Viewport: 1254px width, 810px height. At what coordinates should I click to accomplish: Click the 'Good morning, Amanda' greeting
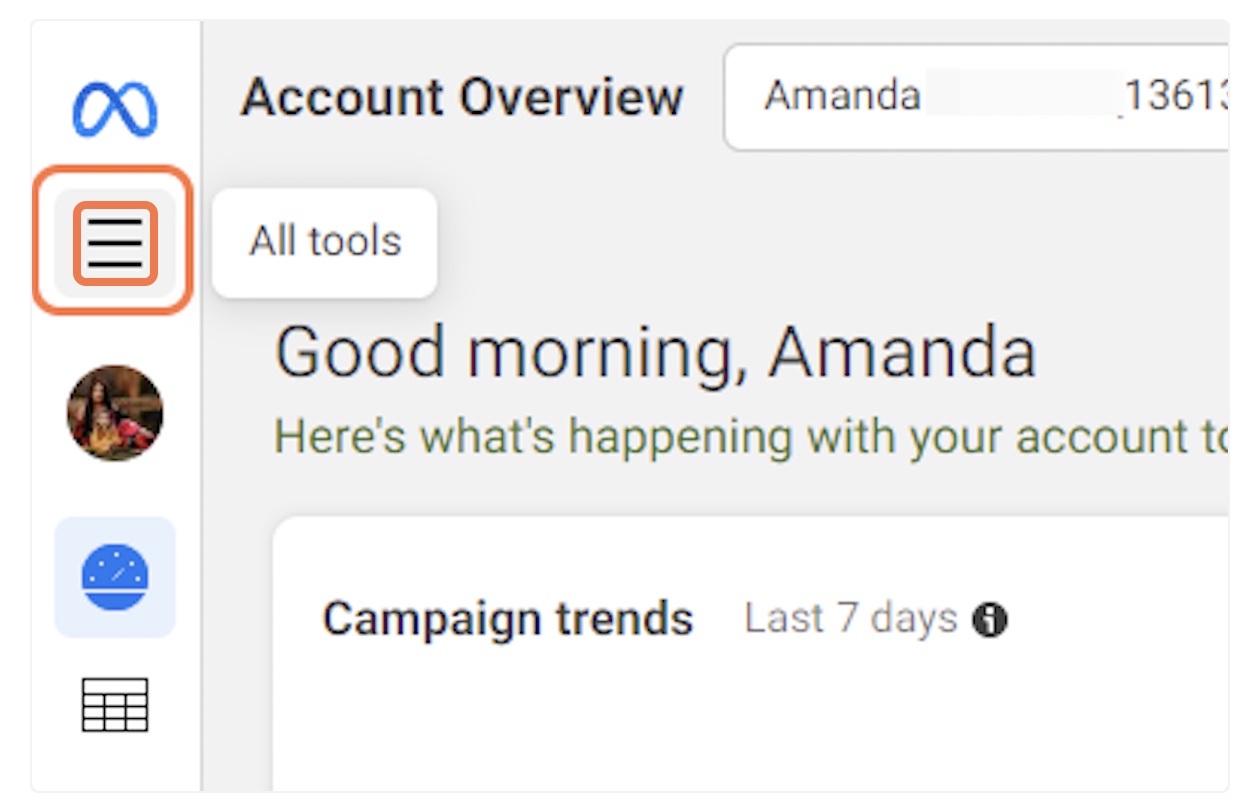[x=655, y=353]
